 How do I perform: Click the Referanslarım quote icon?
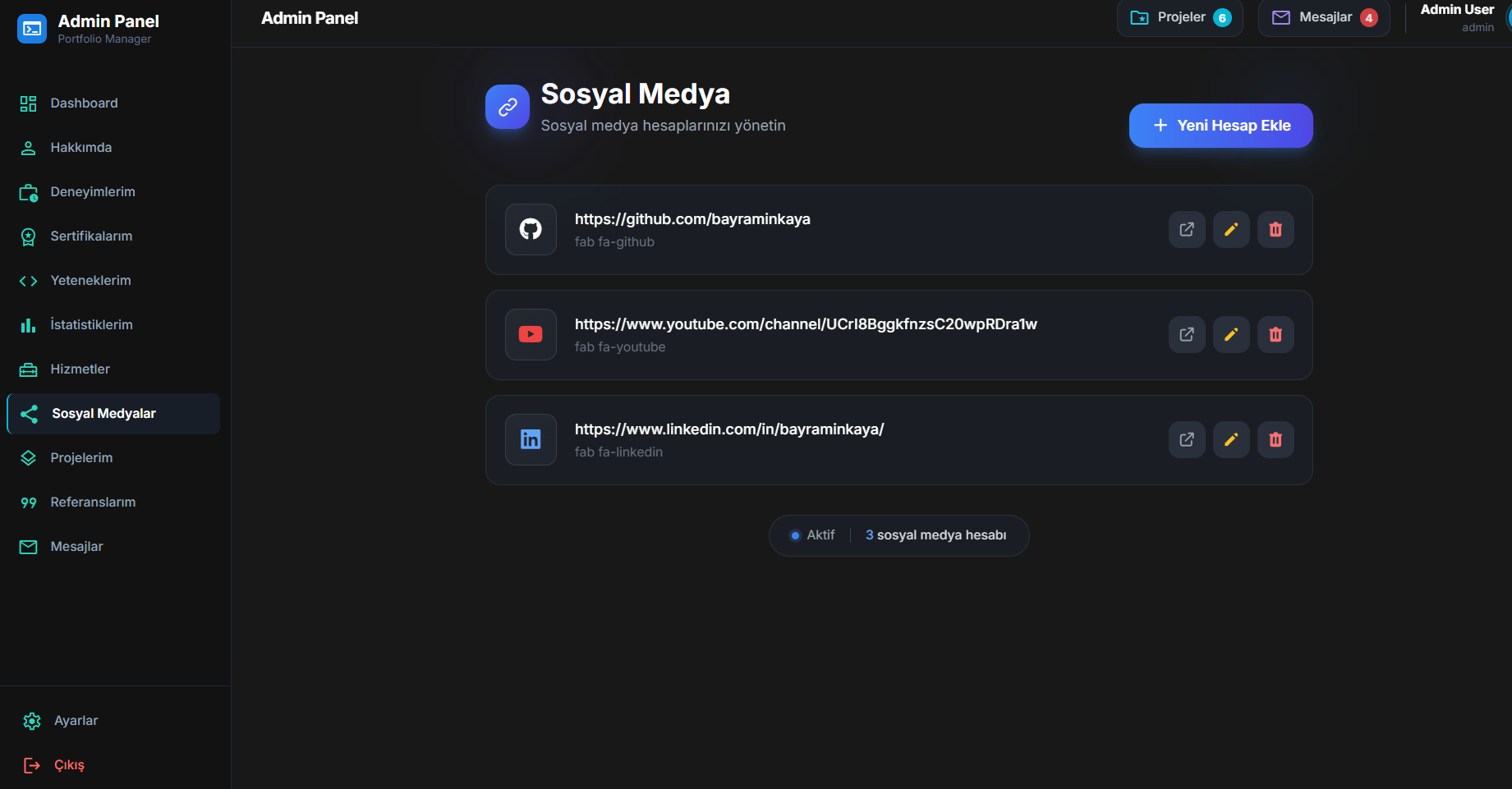[x=29, y=502]
